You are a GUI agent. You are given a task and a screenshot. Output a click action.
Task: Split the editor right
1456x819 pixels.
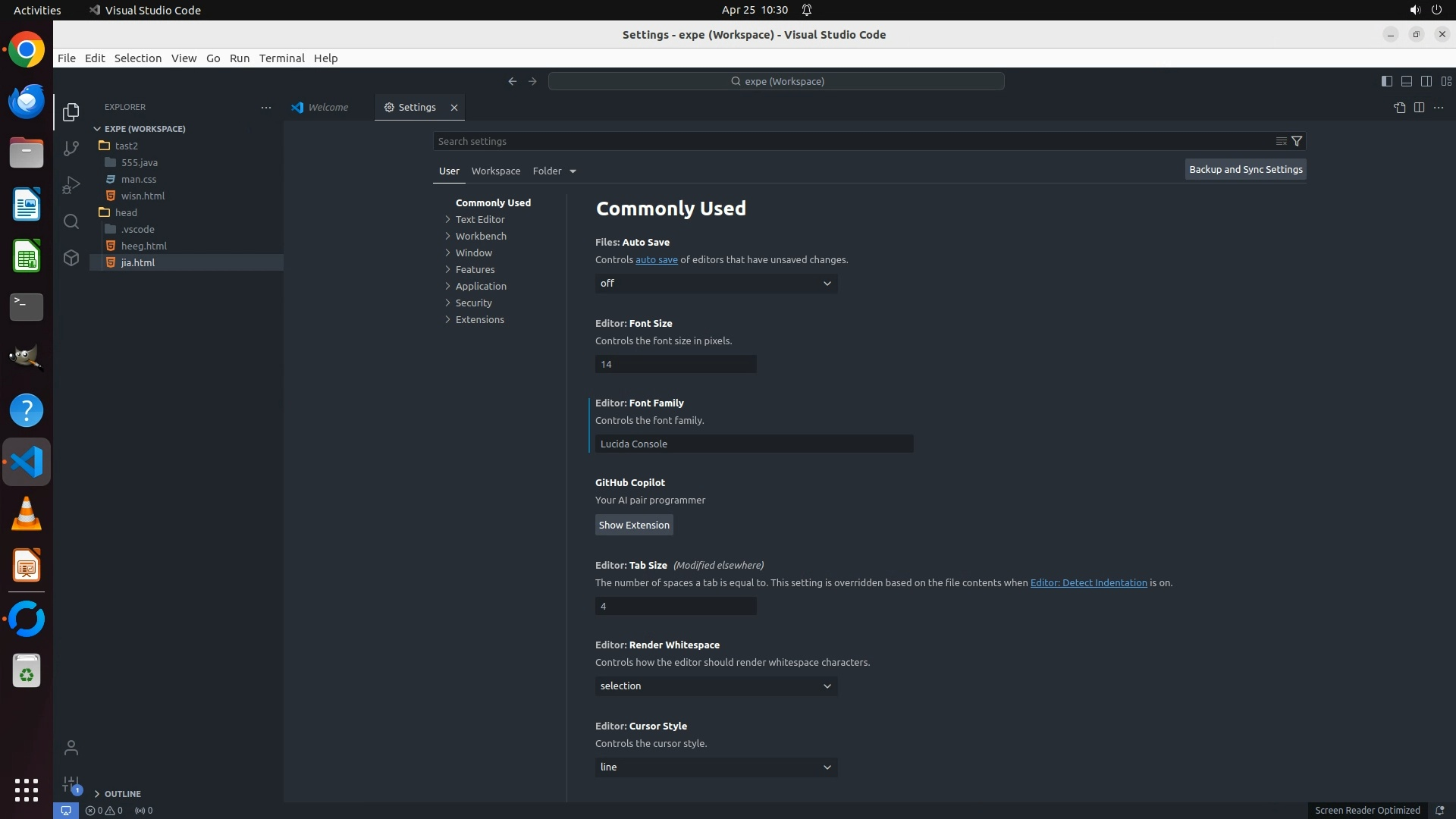pyautogui.click(x=1419, y=108)
